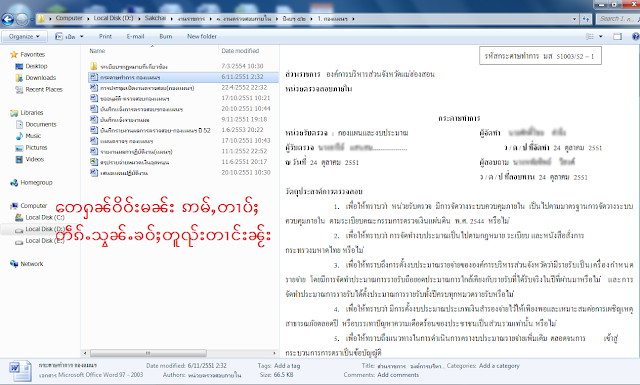Open dropdown beside the Open toolbar button
This screenshot has height=385, width=640.
coord(82,36)
